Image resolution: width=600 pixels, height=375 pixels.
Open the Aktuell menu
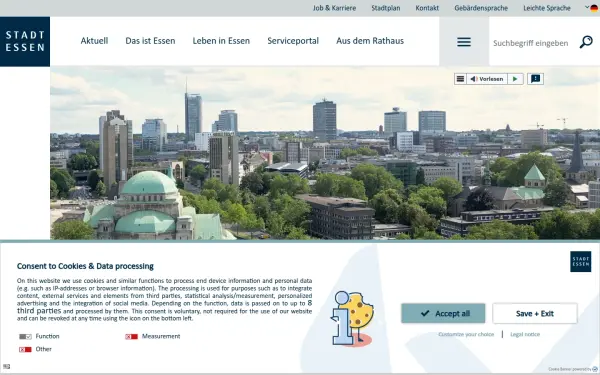click(x=94, y=41)
